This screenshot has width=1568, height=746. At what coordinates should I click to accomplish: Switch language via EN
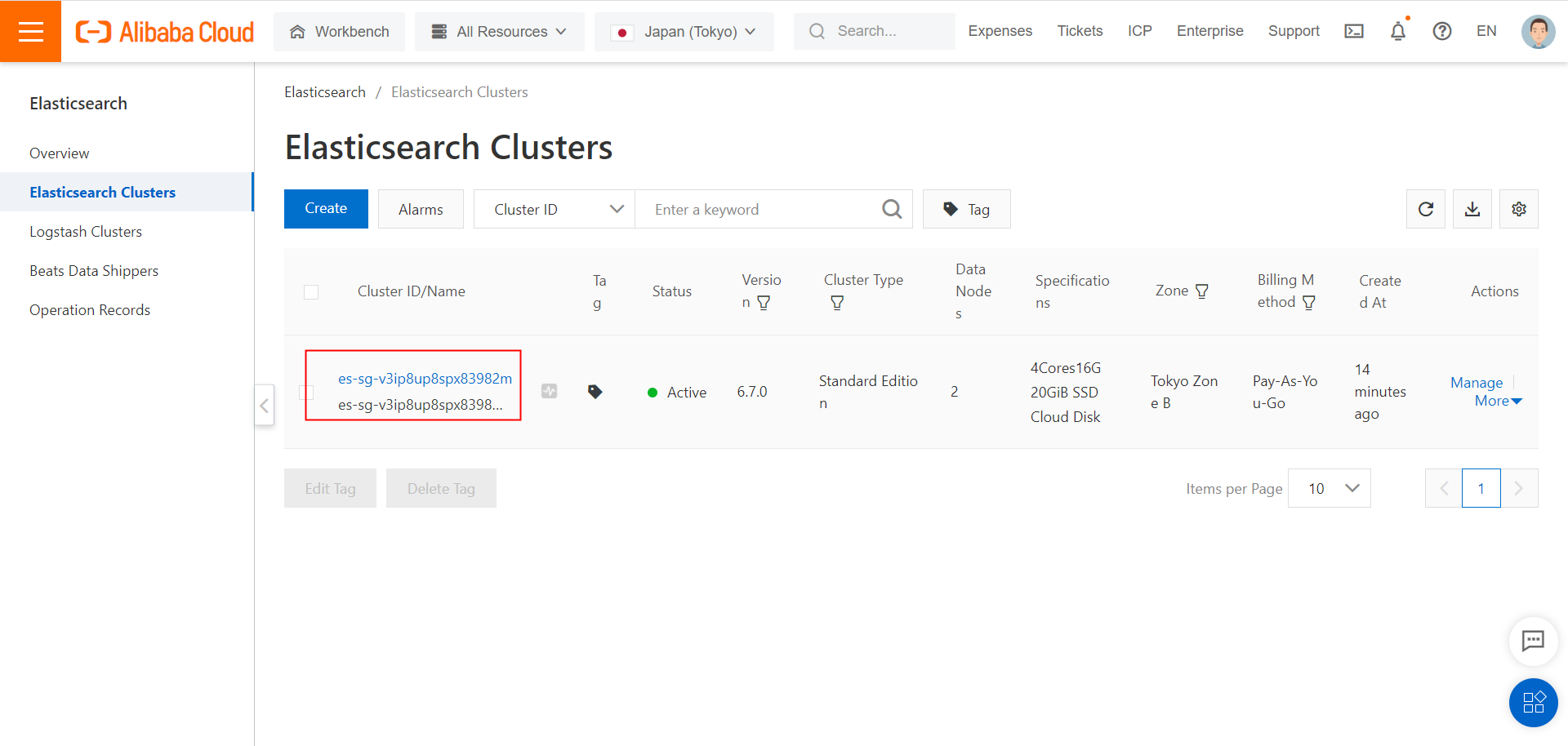[1486, 31]
